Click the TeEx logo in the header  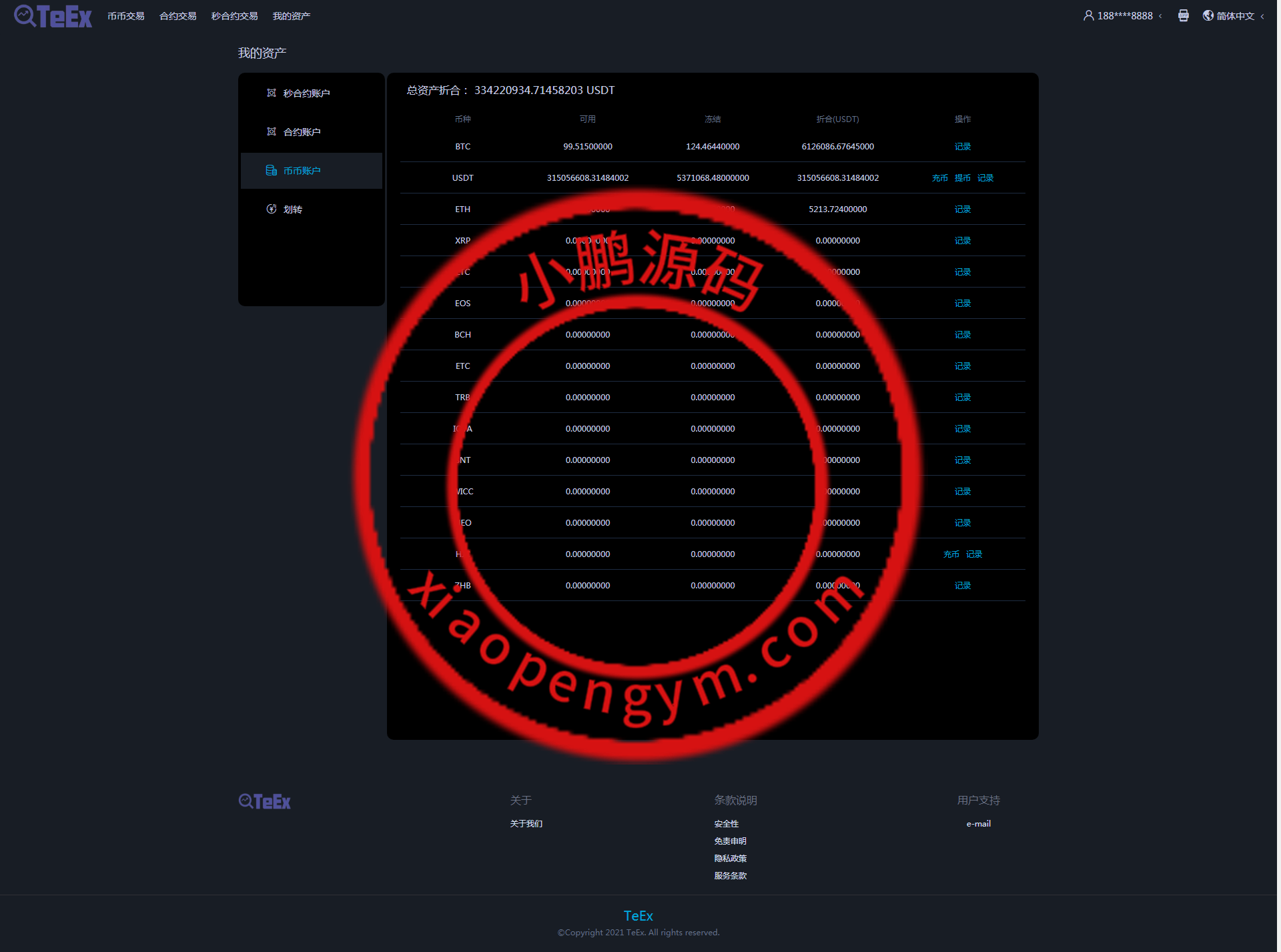pyautogui.click(x=52, y=16)
